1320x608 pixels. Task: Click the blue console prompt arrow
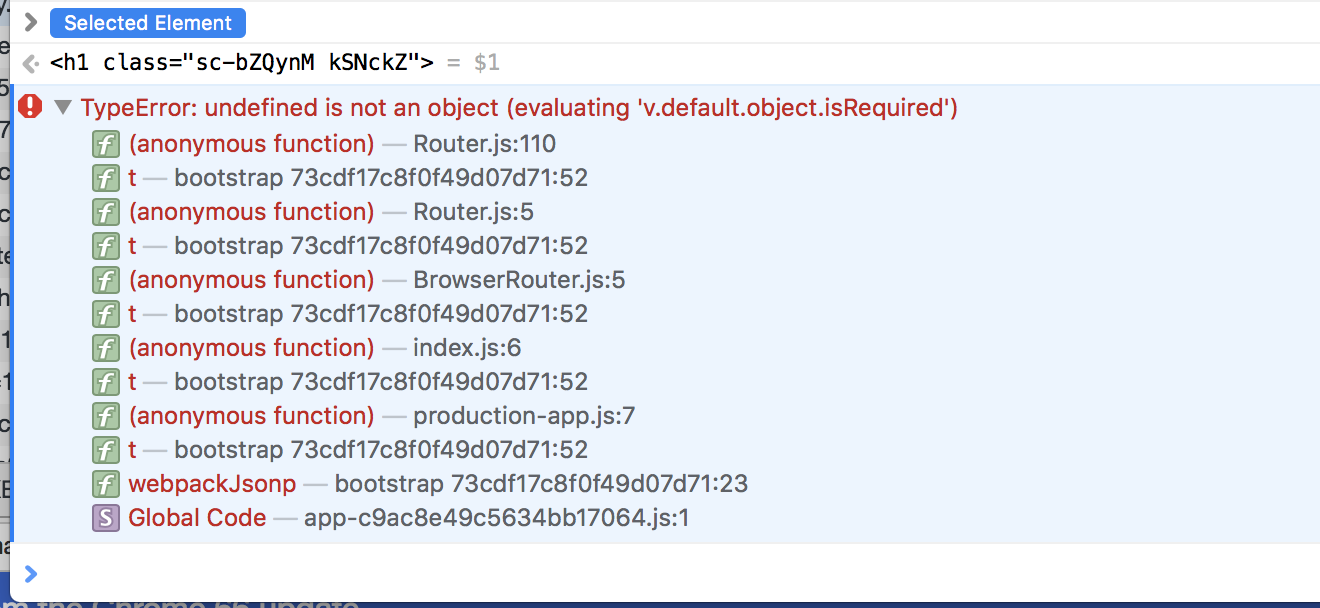(31, 574)
